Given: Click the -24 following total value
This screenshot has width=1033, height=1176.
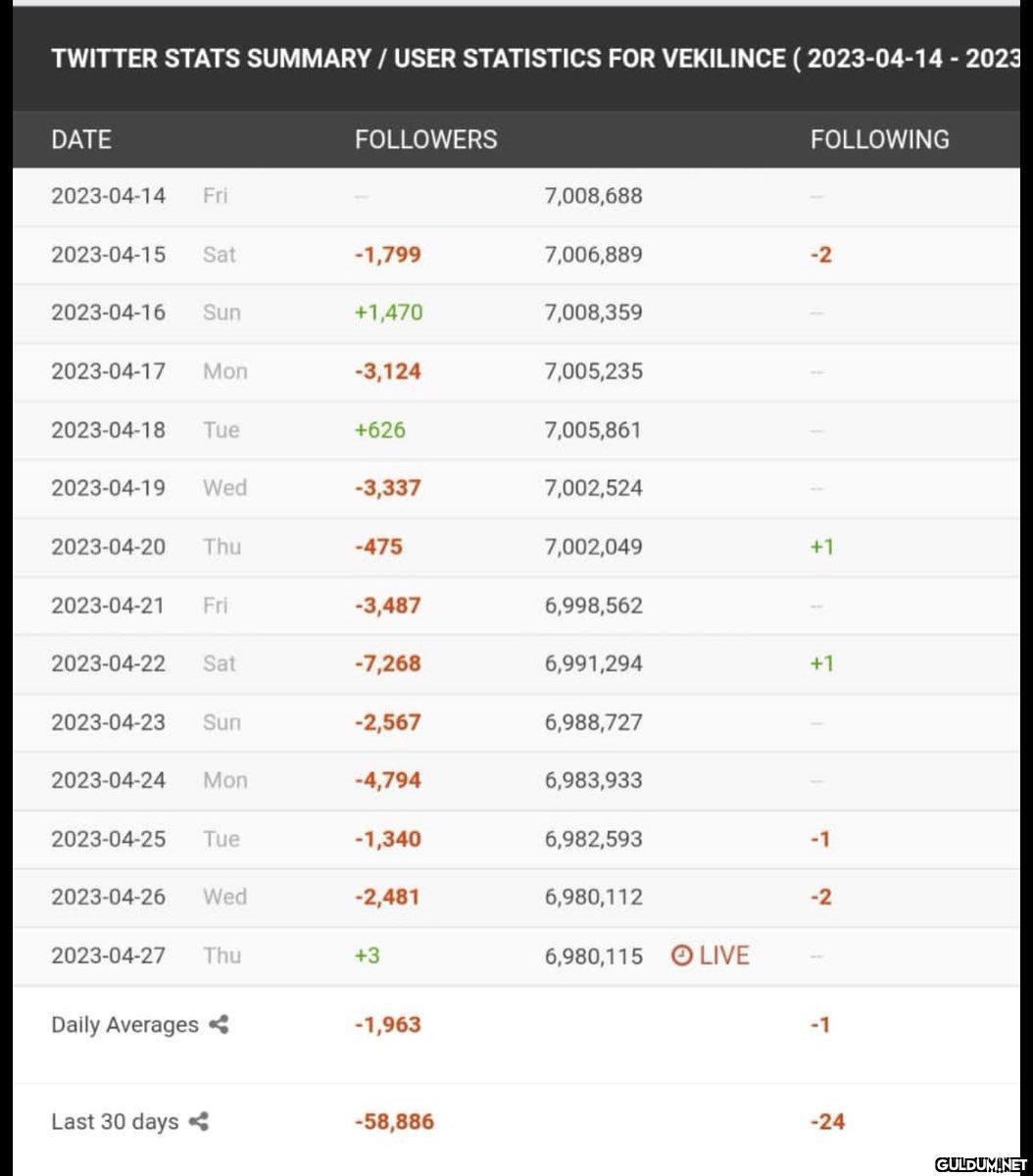Looking at the screenshot, I should (x=827, y=1122).
